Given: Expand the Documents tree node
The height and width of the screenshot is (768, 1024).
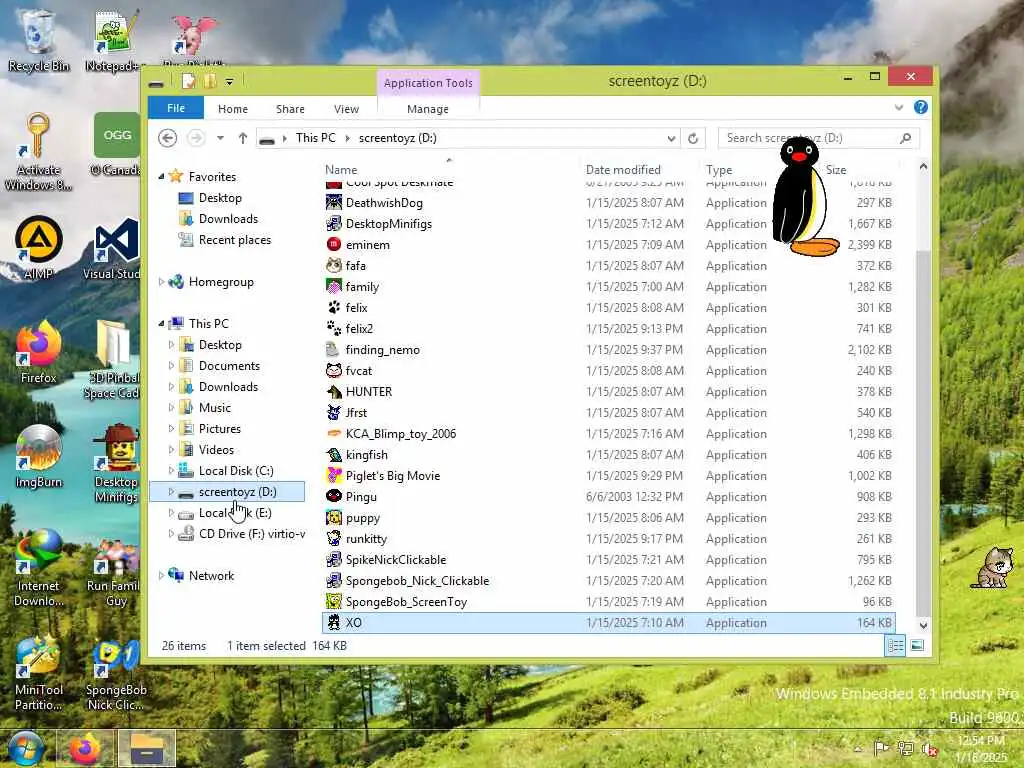Looking at the screenshot, I should coord(171,365).
